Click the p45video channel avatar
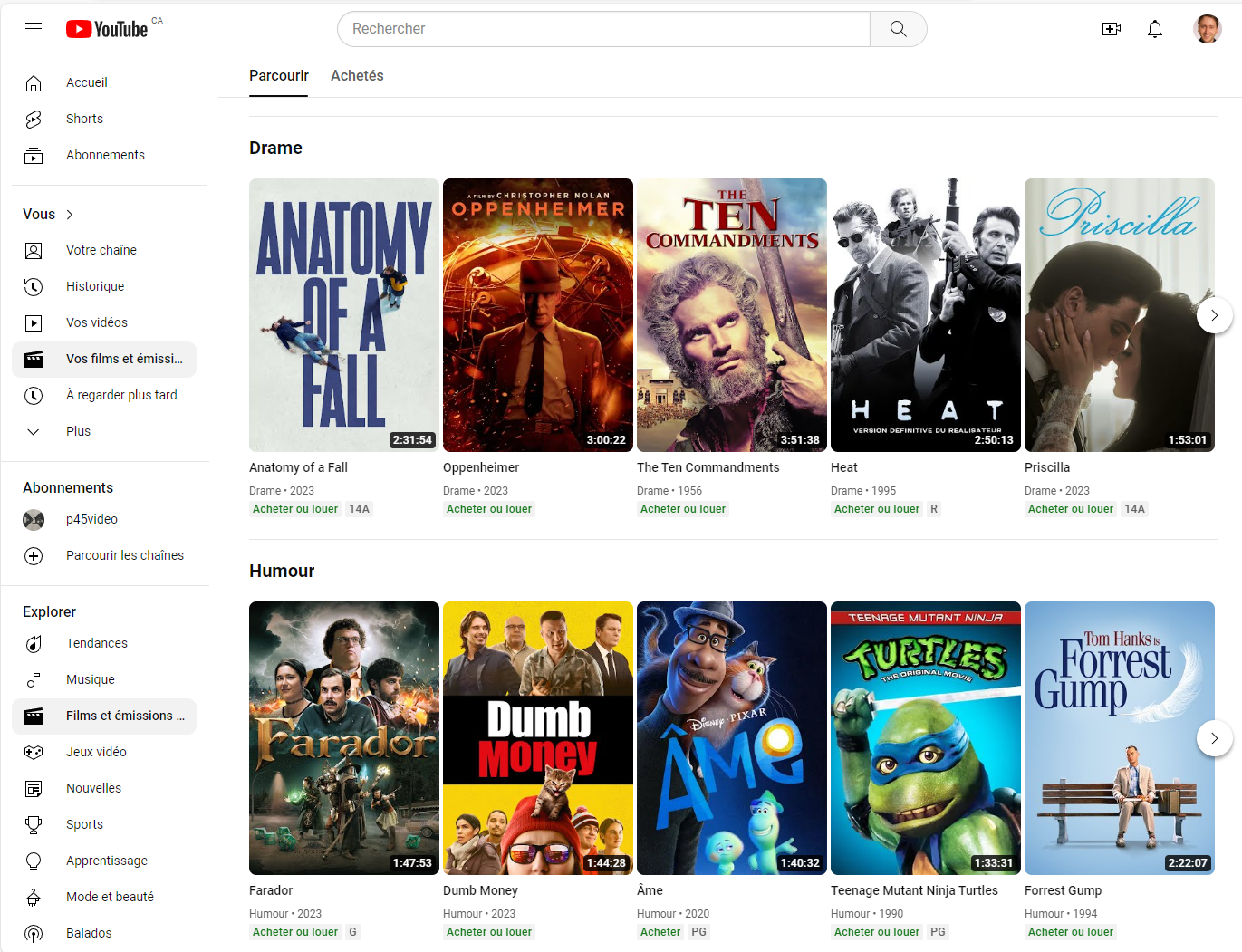Image resolution: width=1242 pixels, height=952 pixels. [x=34, y=519]
